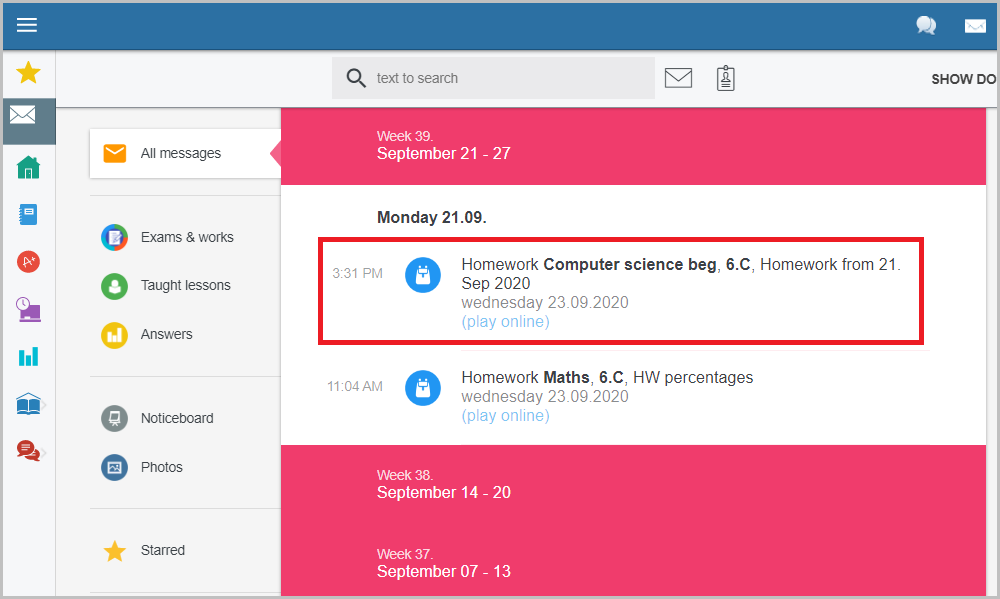
Task: Select Photos filter
Action: click(x=161, y=467)
